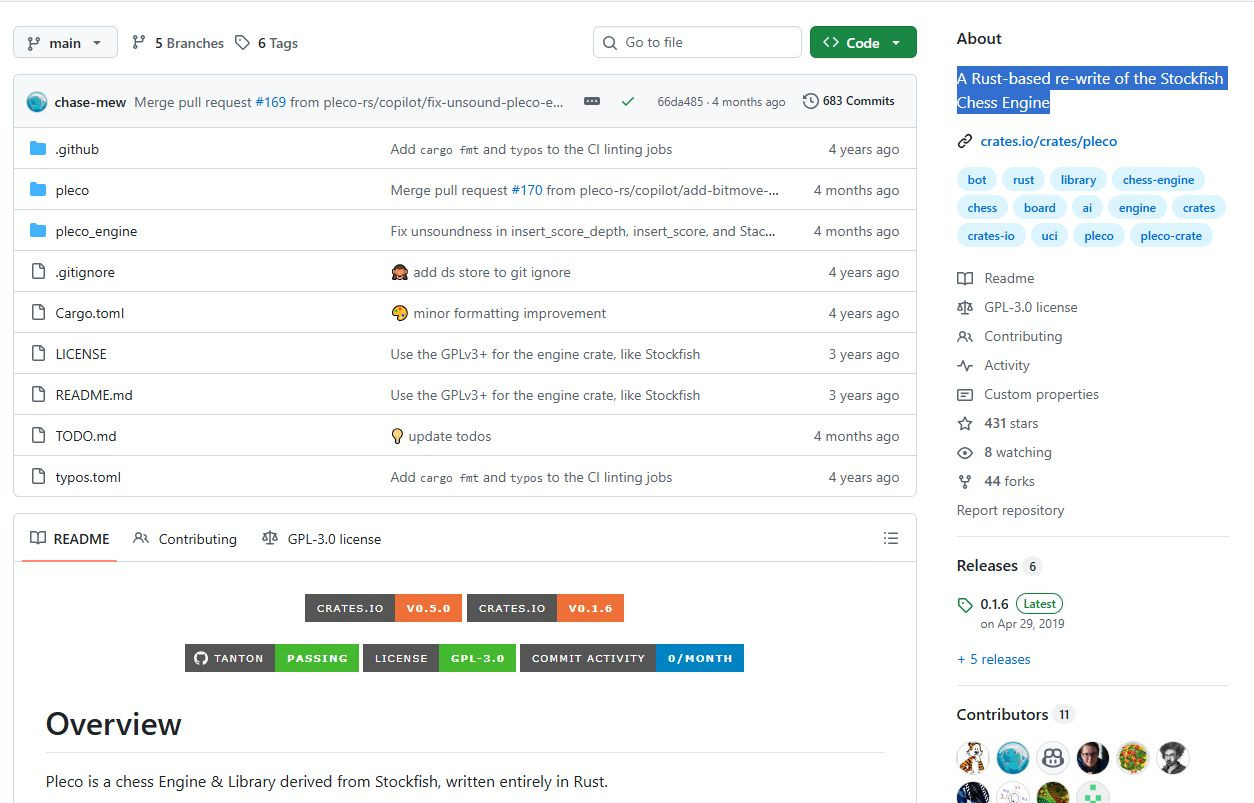
Task: Open commit hash 66da485
Action: [x=680, y=102]
